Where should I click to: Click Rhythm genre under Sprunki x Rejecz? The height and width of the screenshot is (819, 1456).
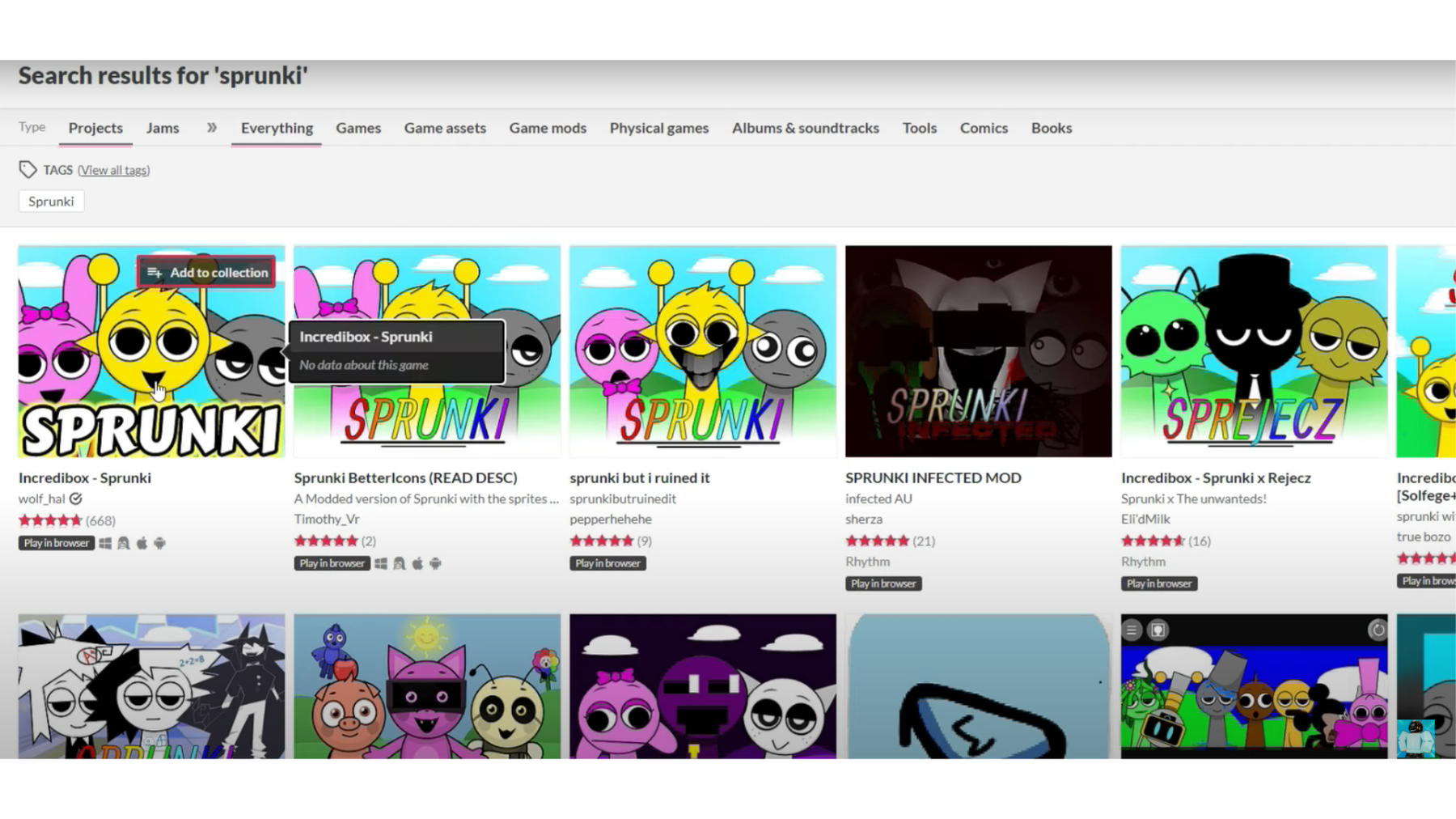(1144, 561)
